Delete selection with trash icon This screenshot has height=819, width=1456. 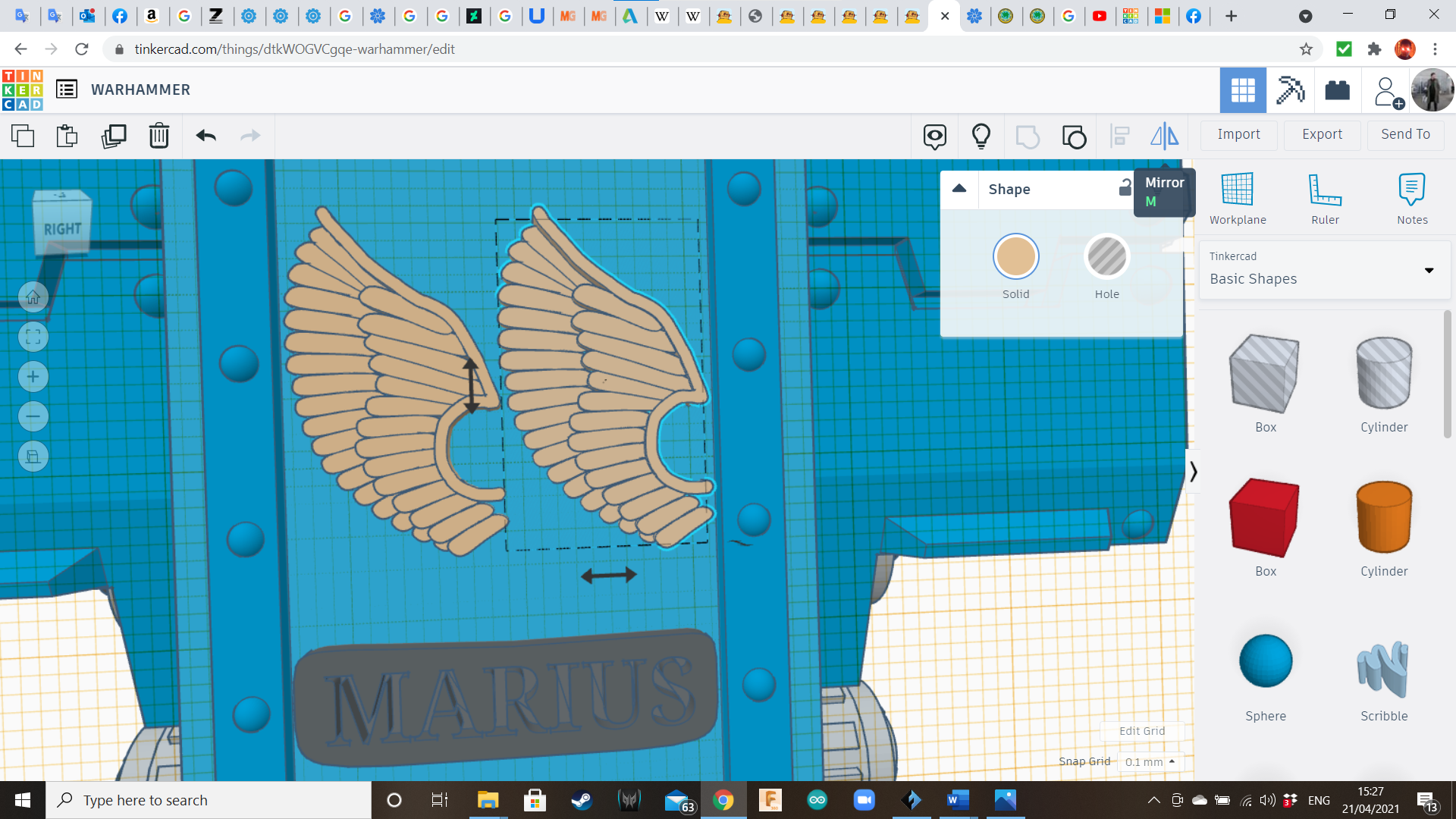click(159, 136)
